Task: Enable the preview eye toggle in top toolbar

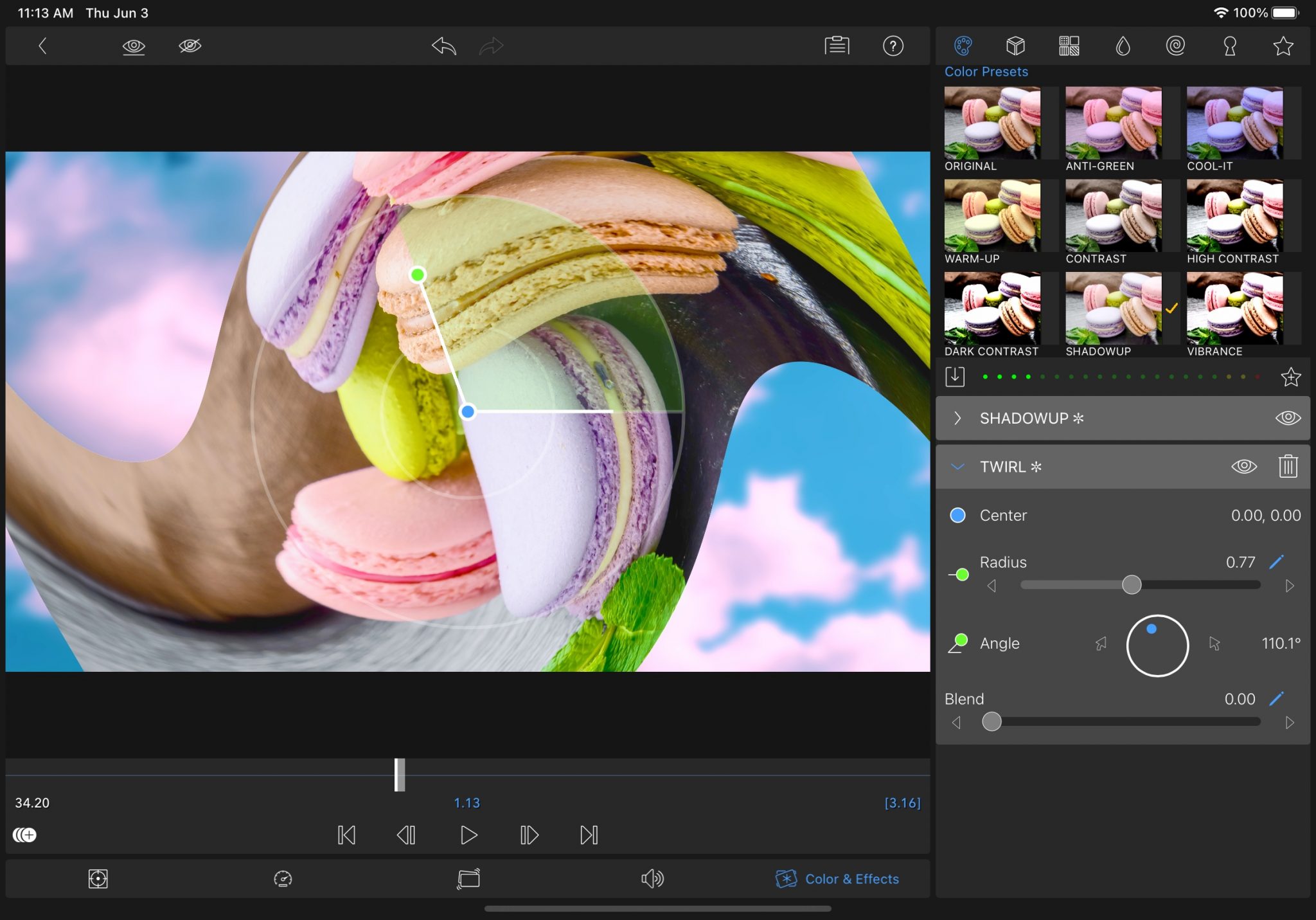Action: tap(134, 46)
